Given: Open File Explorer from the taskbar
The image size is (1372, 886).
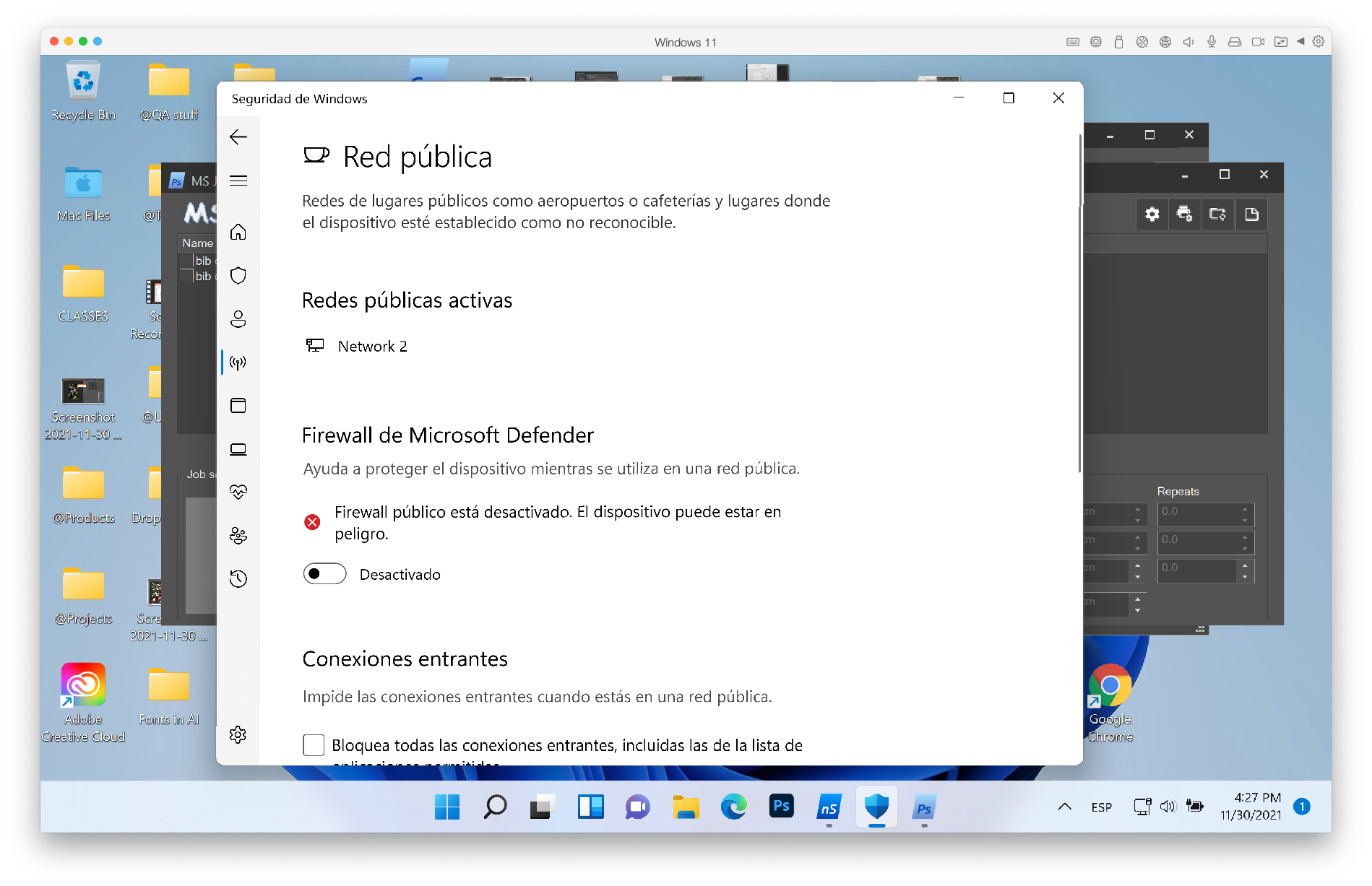Looking at the screenshot, I should coord(686,807).
